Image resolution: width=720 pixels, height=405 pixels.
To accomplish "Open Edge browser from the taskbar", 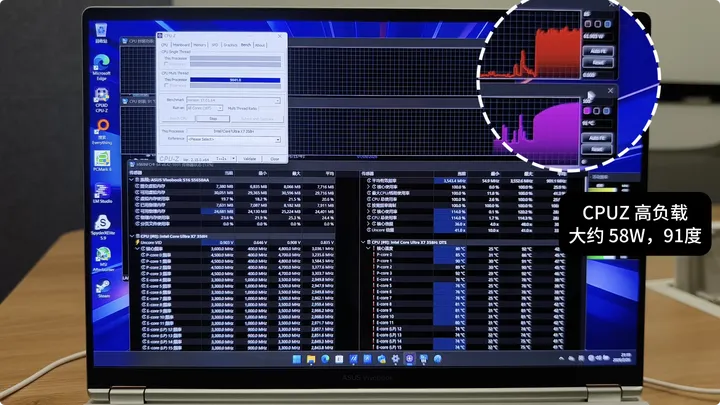I will pyautogui.click(x=325, y=359).
